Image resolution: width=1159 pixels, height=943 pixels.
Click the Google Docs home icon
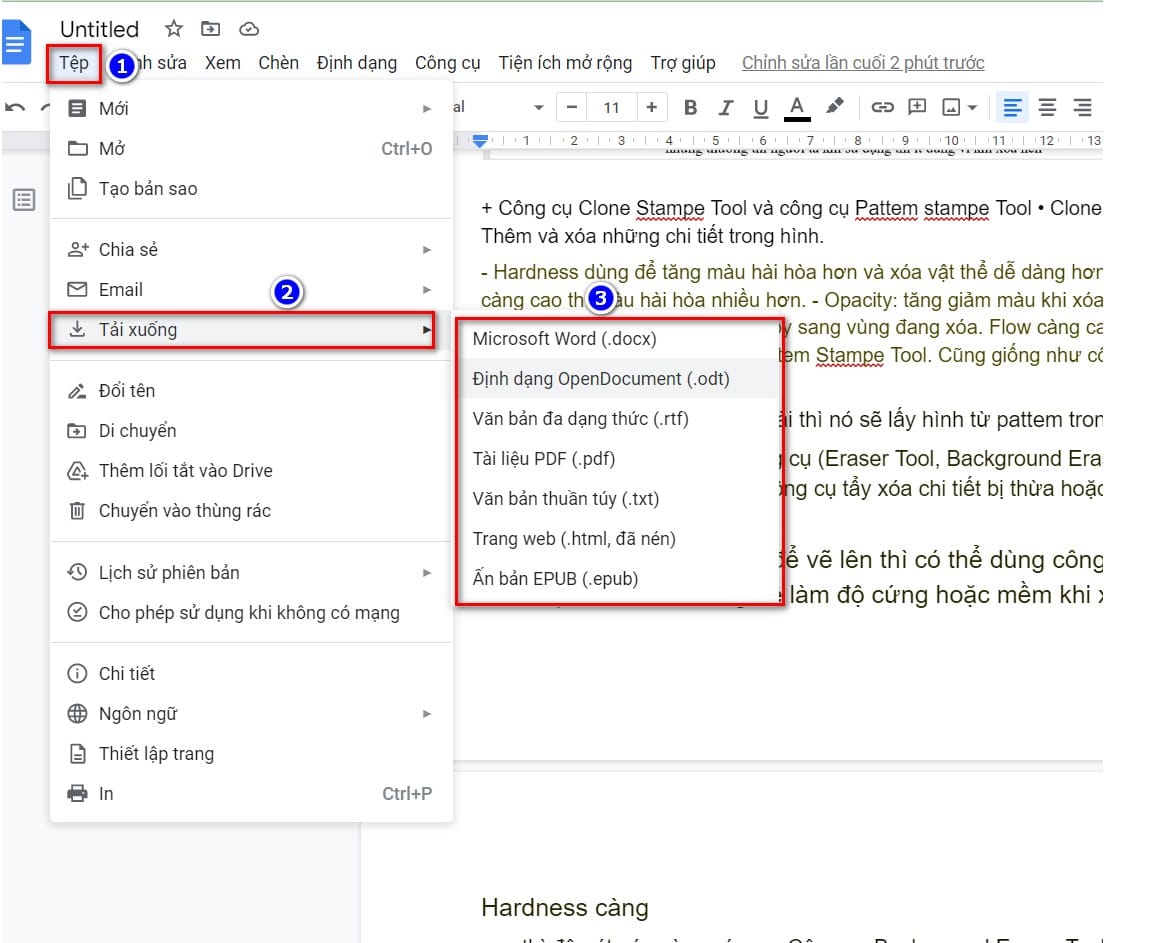click(16, 43)
